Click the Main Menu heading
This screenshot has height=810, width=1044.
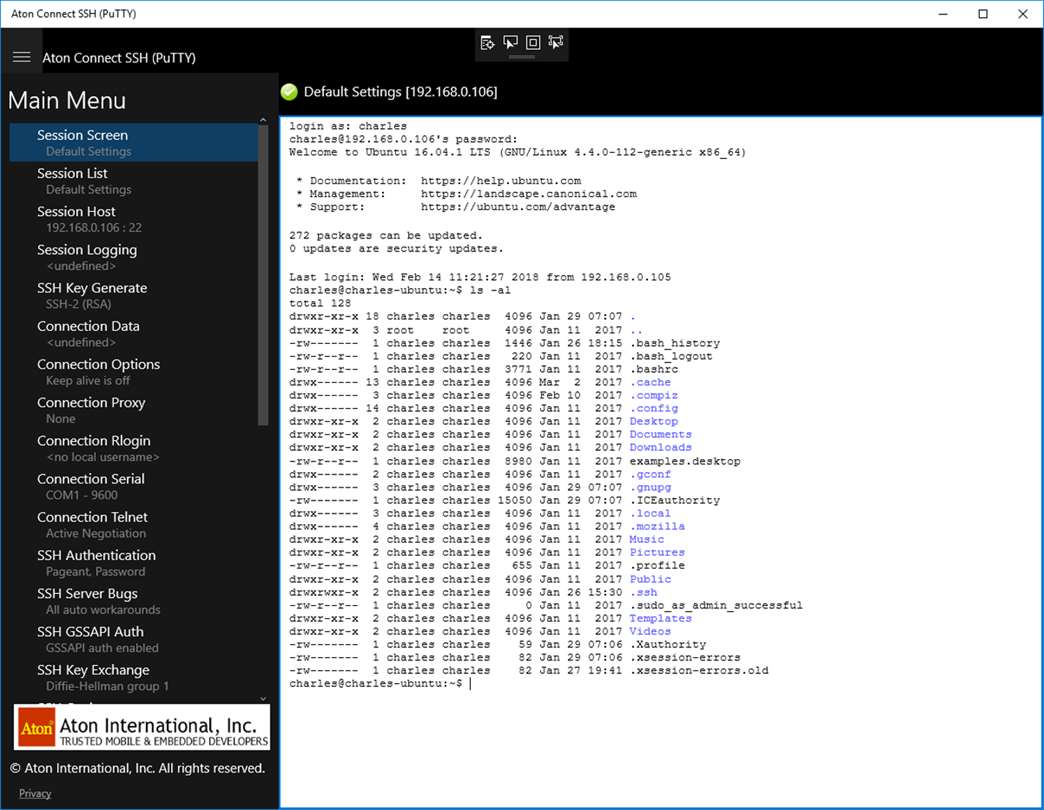[x=67, y=101]
